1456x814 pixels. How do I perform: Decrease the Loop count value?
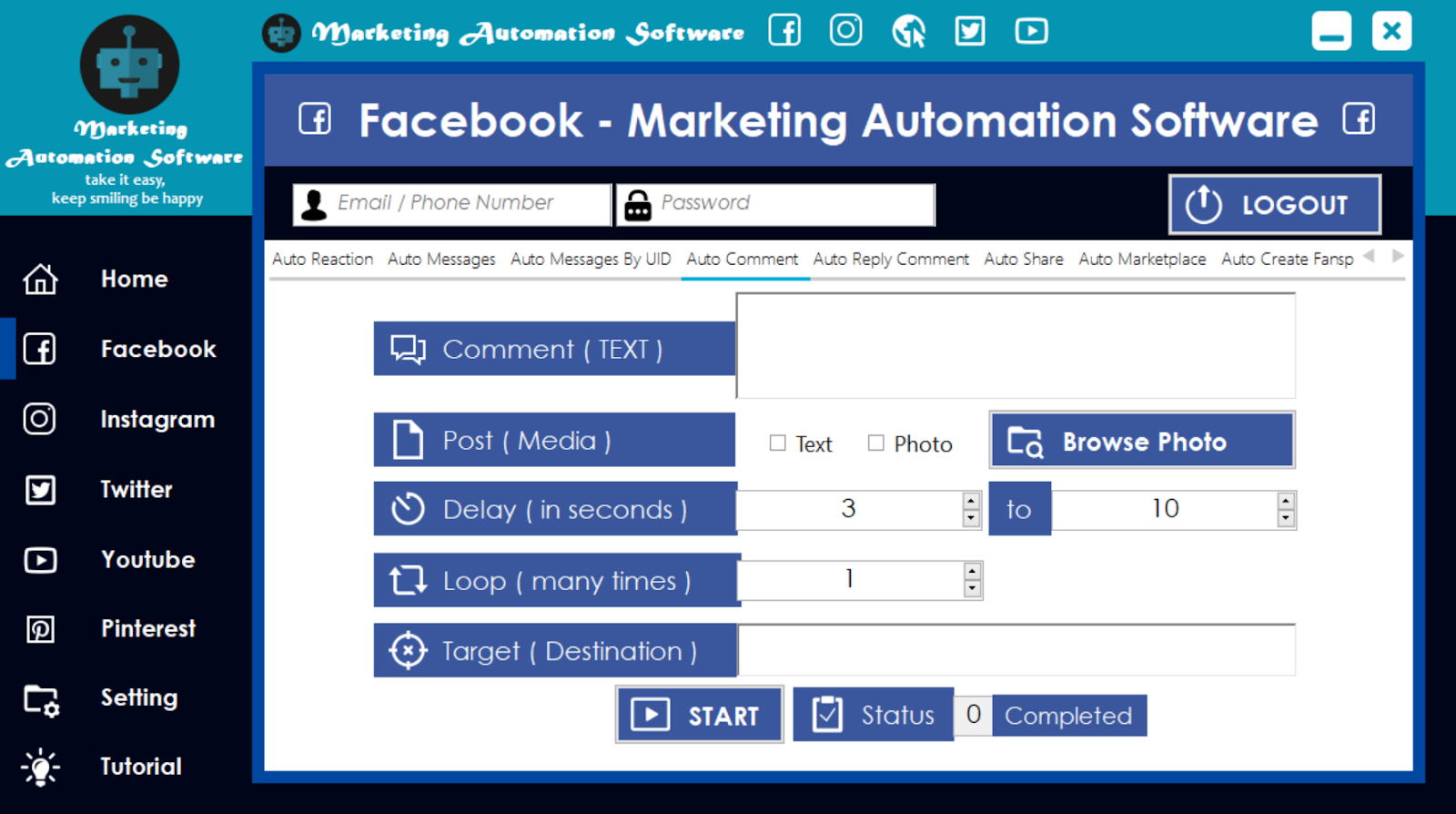point(972,588)
